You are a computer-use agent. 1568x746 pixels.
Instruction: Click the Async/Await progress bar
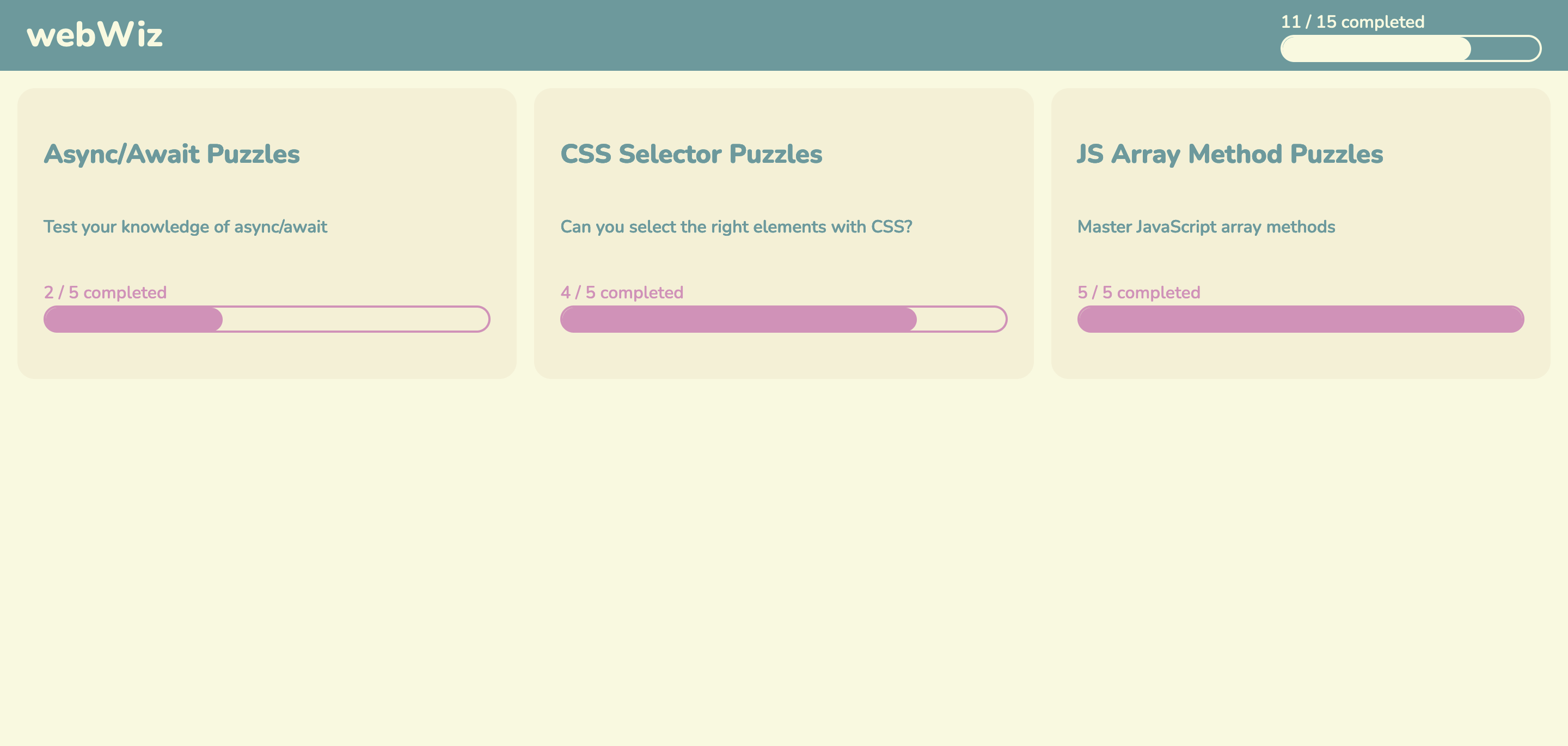267,319
